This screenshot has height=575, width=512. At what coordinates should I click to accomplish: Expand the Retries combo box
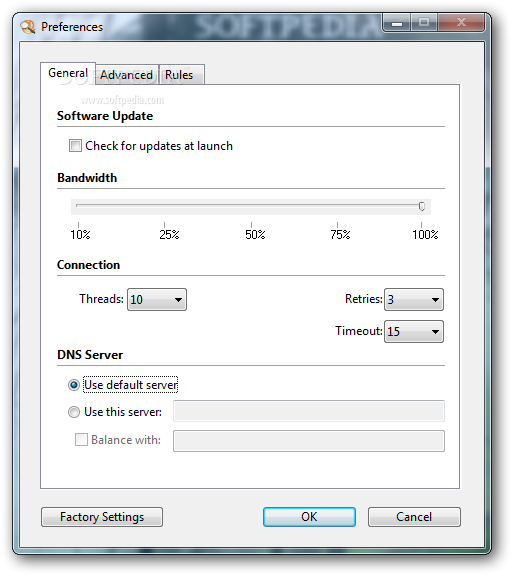414,300
